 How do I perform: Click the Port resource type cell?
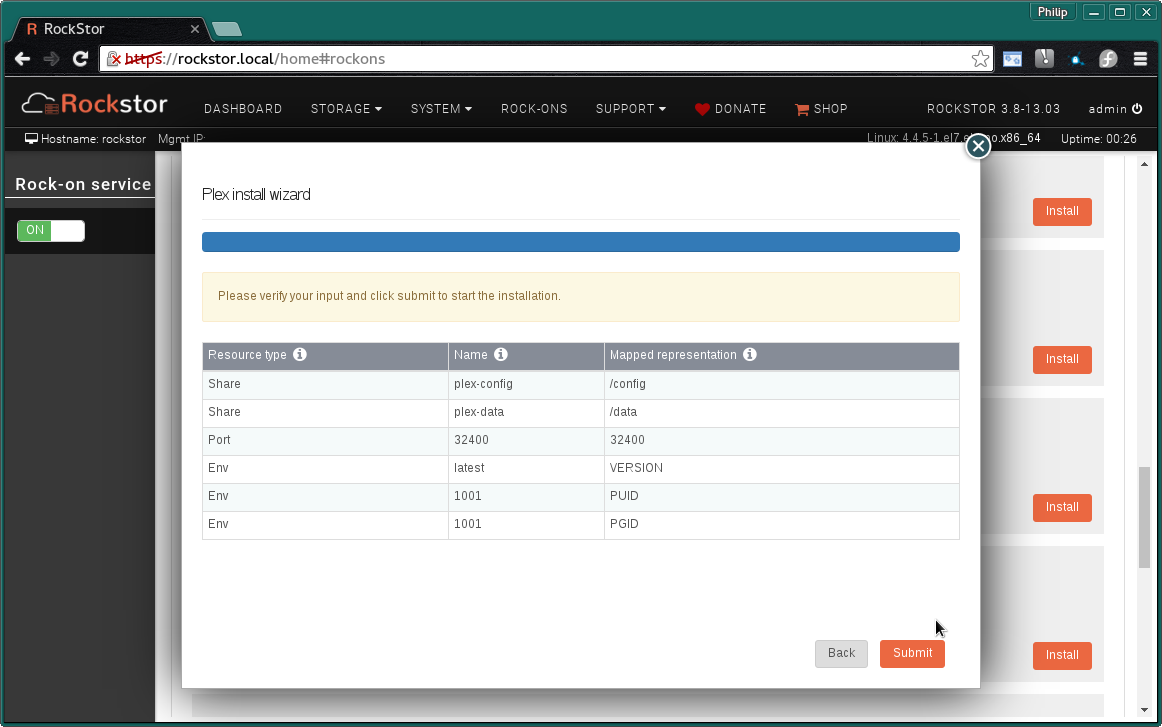[325, 440]
